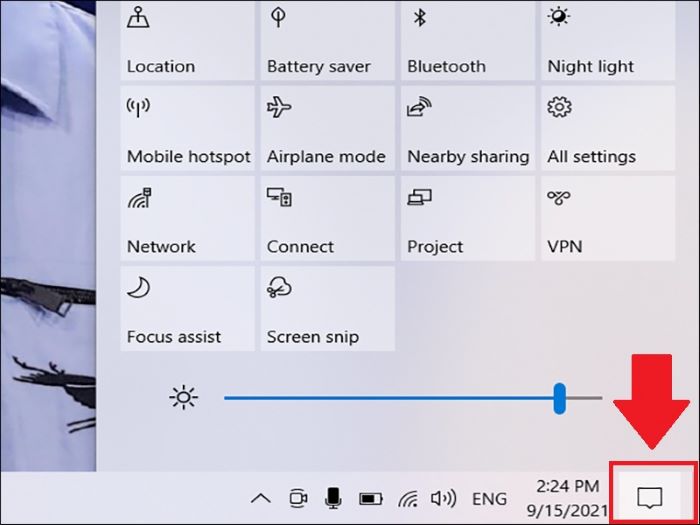Open the volume speaker icon
Screen dimensions: 700x525
click(x=442, y=498)
